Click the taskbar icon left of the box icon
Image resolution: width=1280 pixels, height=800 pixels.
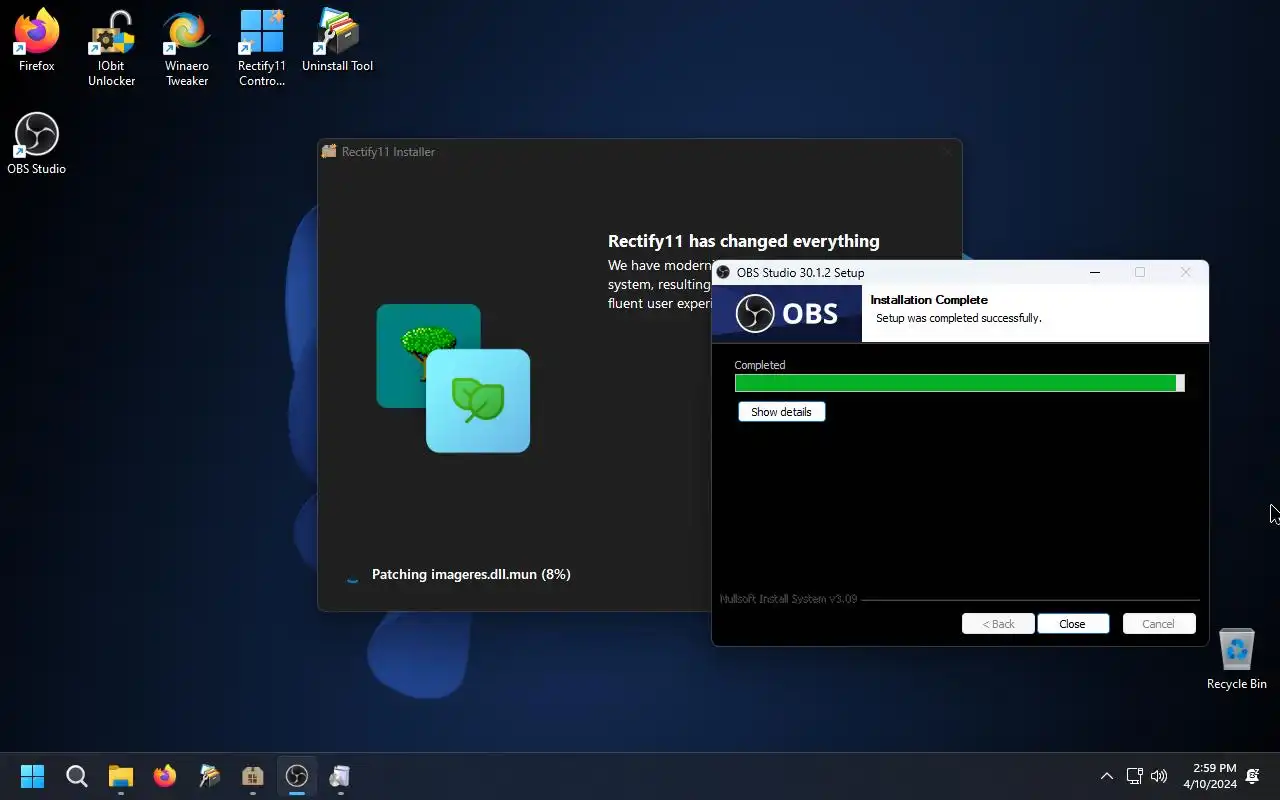tap(209, 776)
